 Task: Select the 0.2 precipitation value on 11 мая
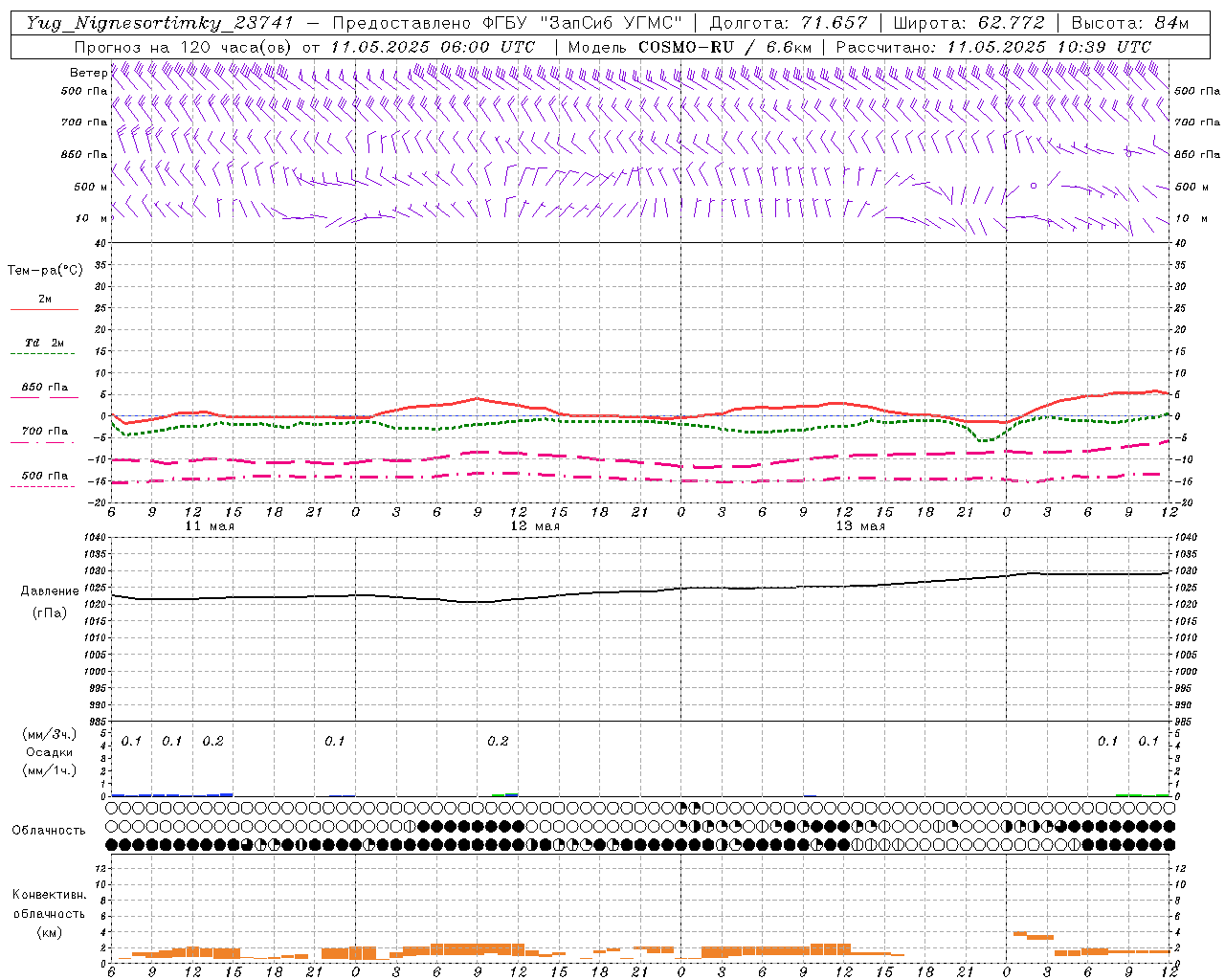(212, 742)
